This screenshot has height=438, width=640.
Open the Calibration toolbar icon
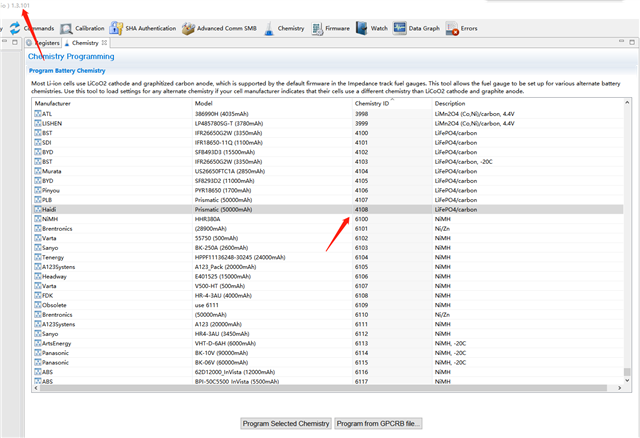pos(66,29)
